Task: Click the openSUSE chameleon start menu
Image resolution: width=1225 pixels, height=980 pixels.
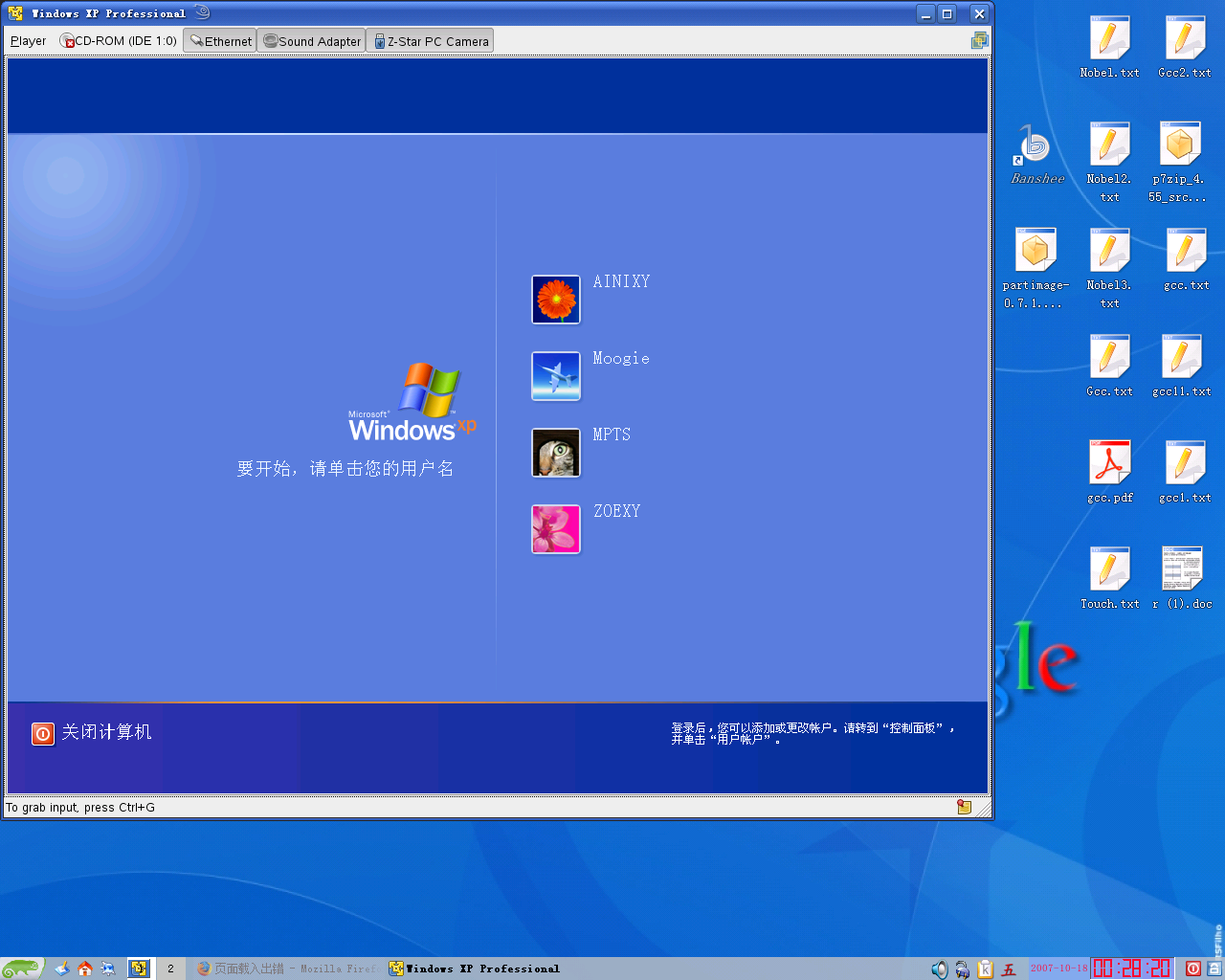Action: point(22,969)
